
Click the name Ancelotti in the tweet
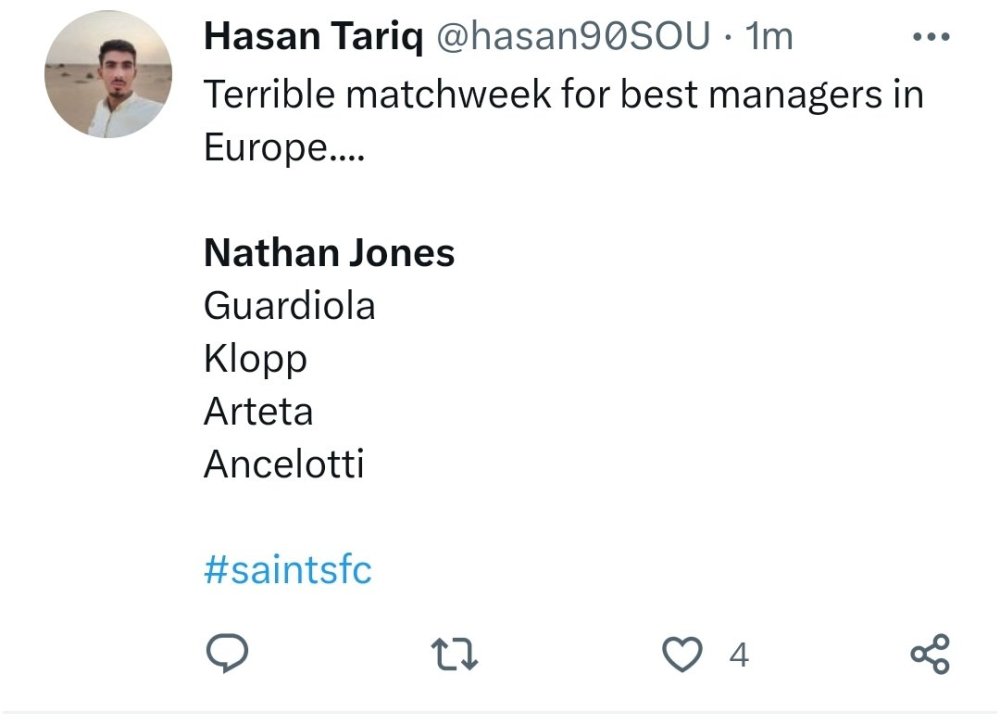point(284,464)
